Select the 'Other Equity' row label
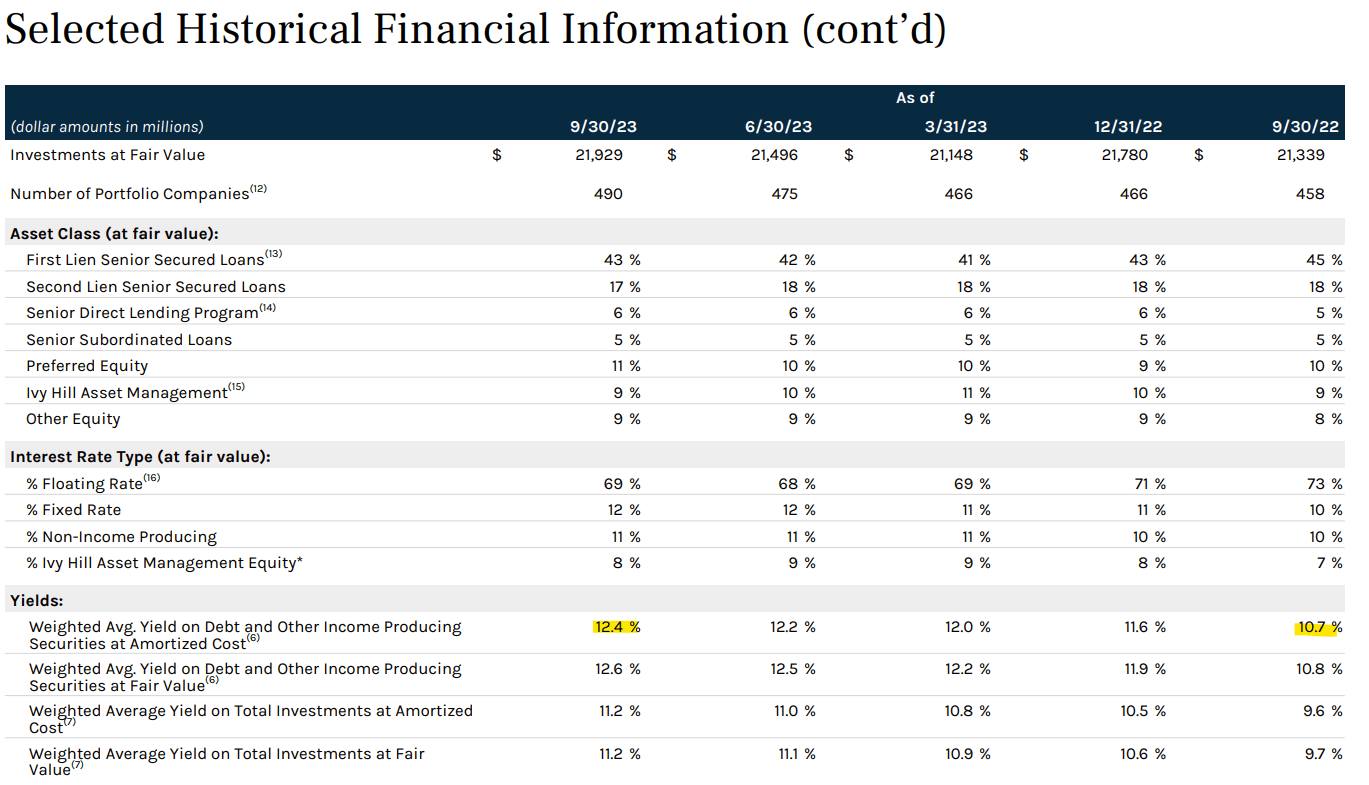The height and width of the screenshot is (785, 1369). pyautogui.click(x=73, y=419)
